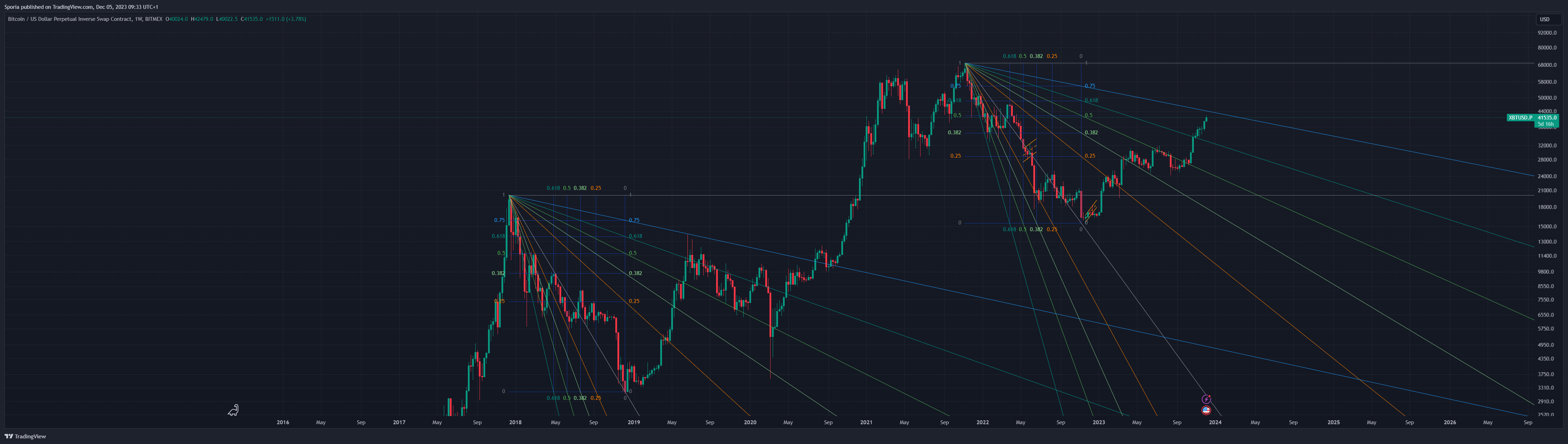Click the 3750.0 price axis label
Image resolution: width=1568 pixels, height=444 pixels.
(x=1545, y=375)
